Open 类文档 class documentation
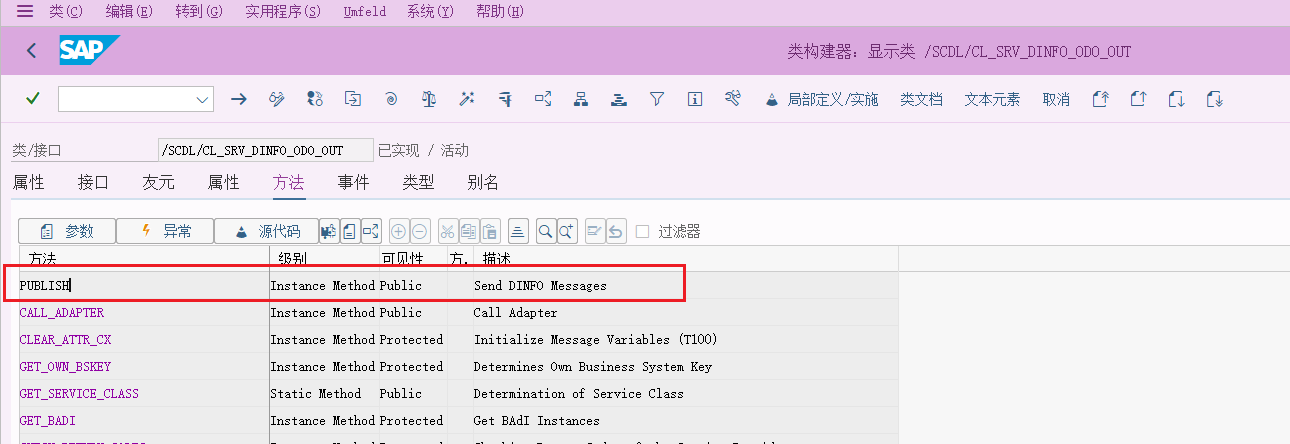The image size is (1290, 444). 921,99
